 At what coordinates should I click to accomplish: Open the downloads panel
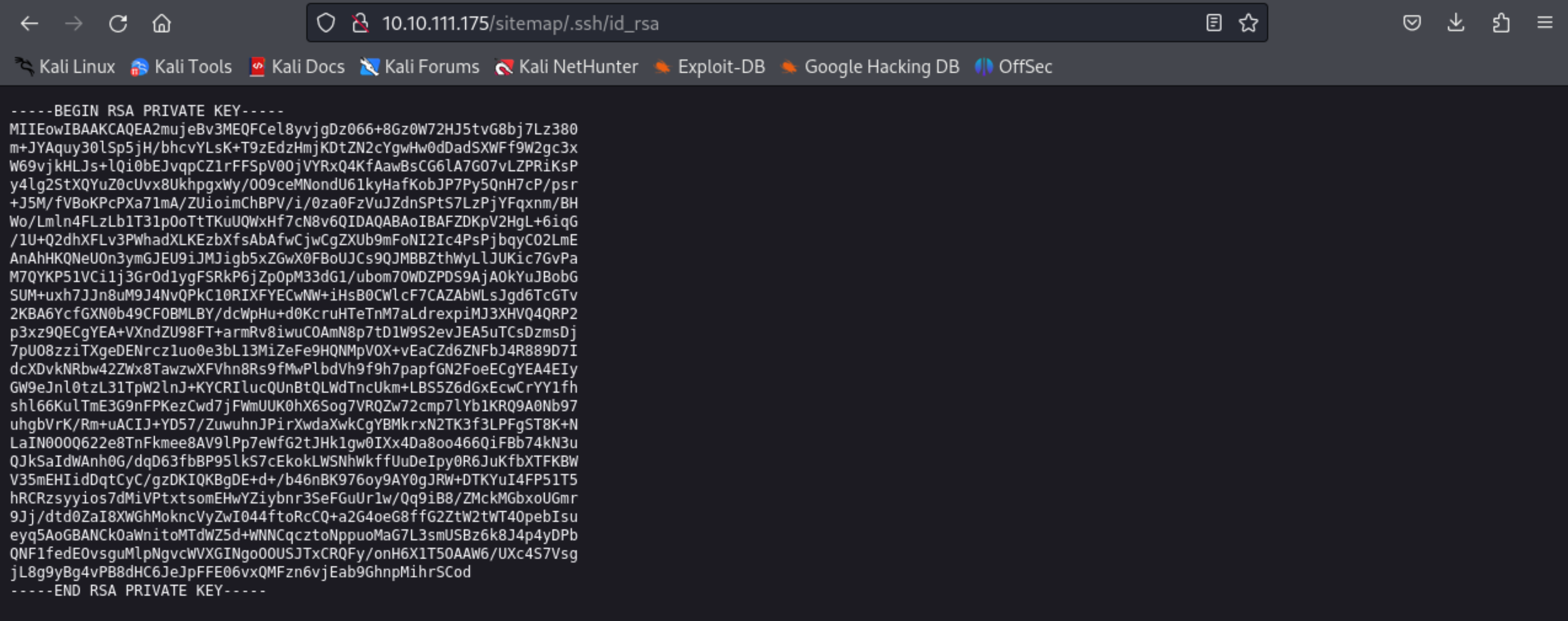(1456, 23)
